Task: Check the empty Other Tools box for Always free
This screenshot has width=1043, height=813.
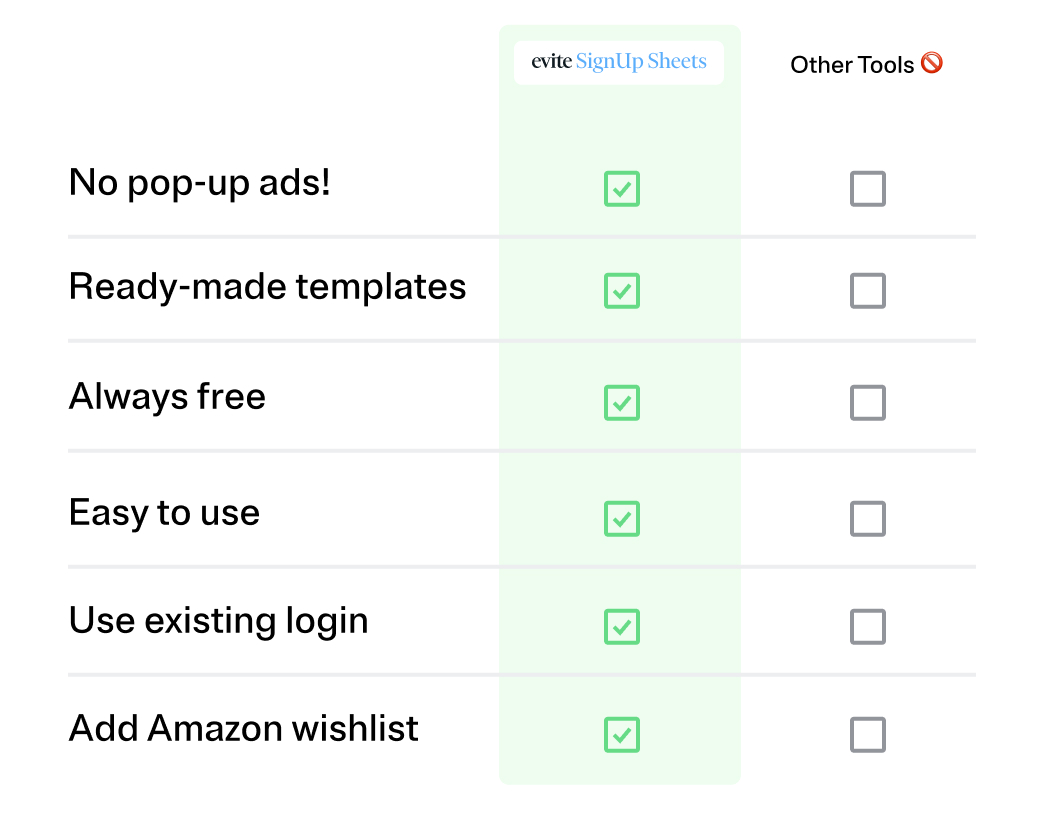Action: [868, 403]
